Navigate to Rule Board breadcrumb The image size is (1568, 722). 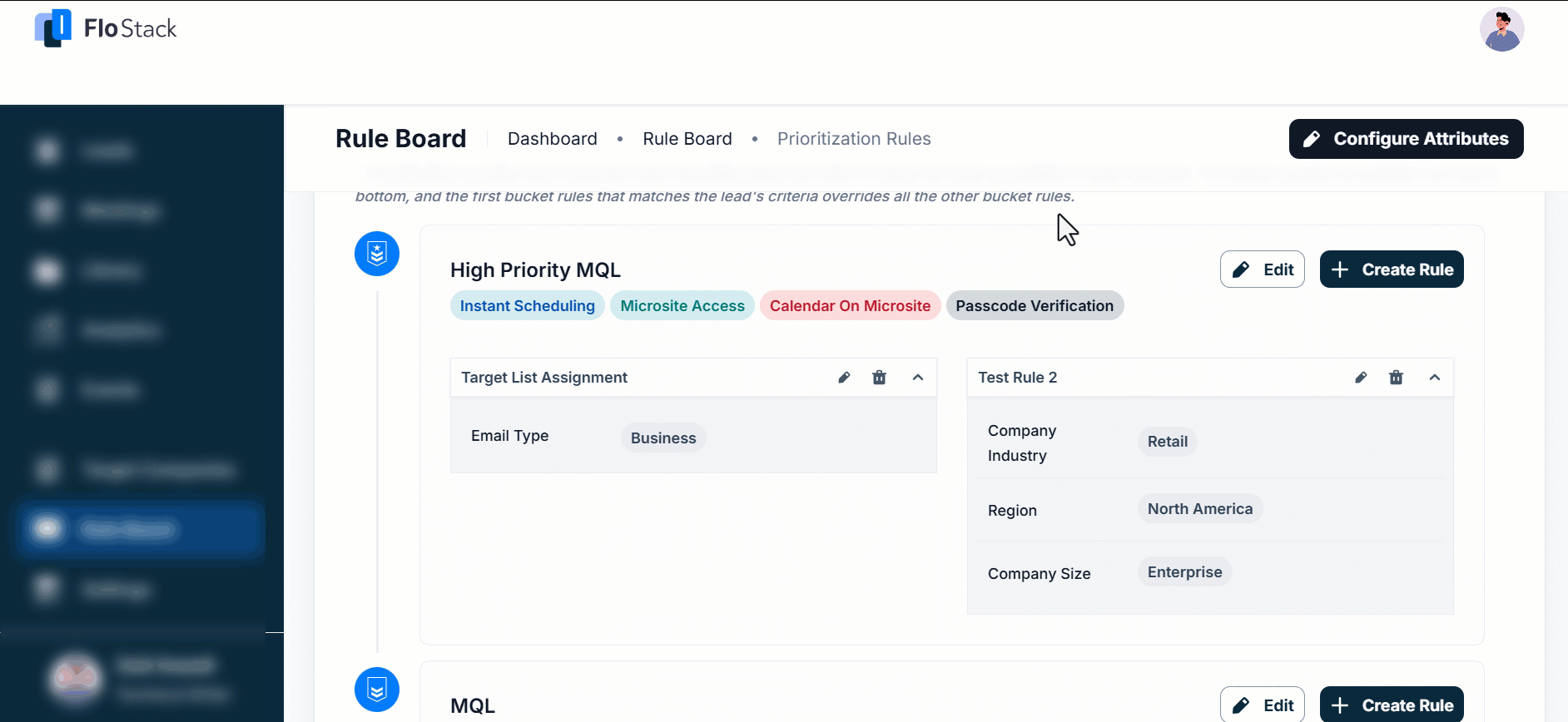tap(687, 139)
